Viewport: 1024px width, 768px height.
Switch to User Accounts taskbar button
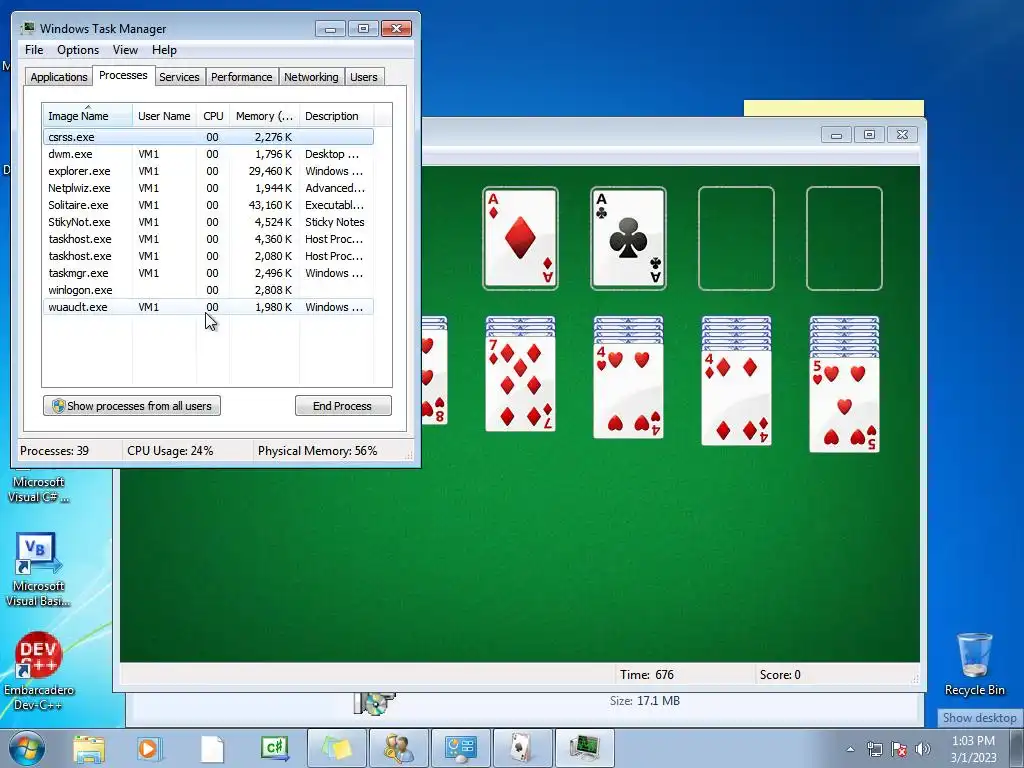click(x=398, y=748)
